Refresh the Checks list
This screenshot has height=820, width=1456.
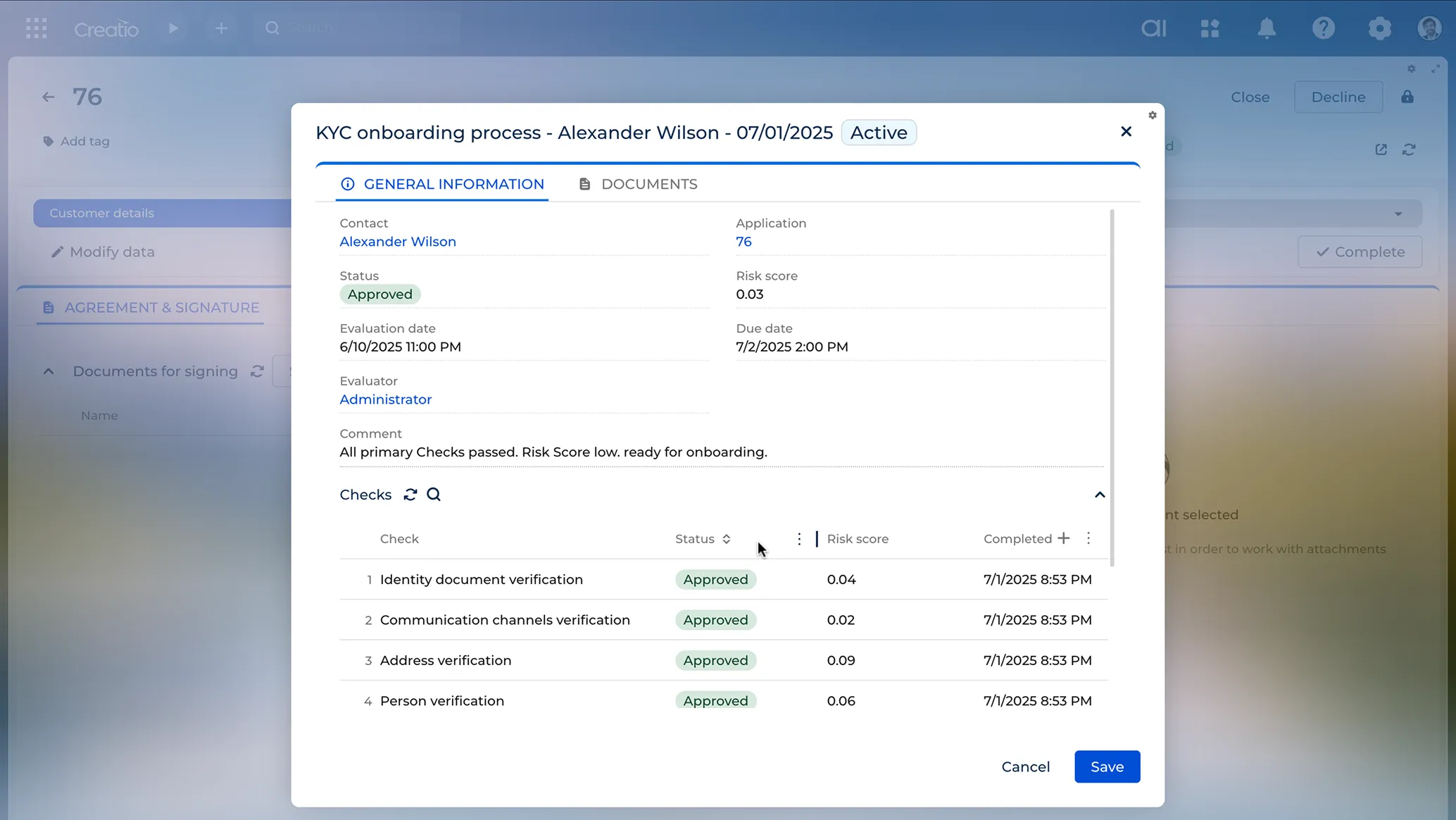(410, 494)
